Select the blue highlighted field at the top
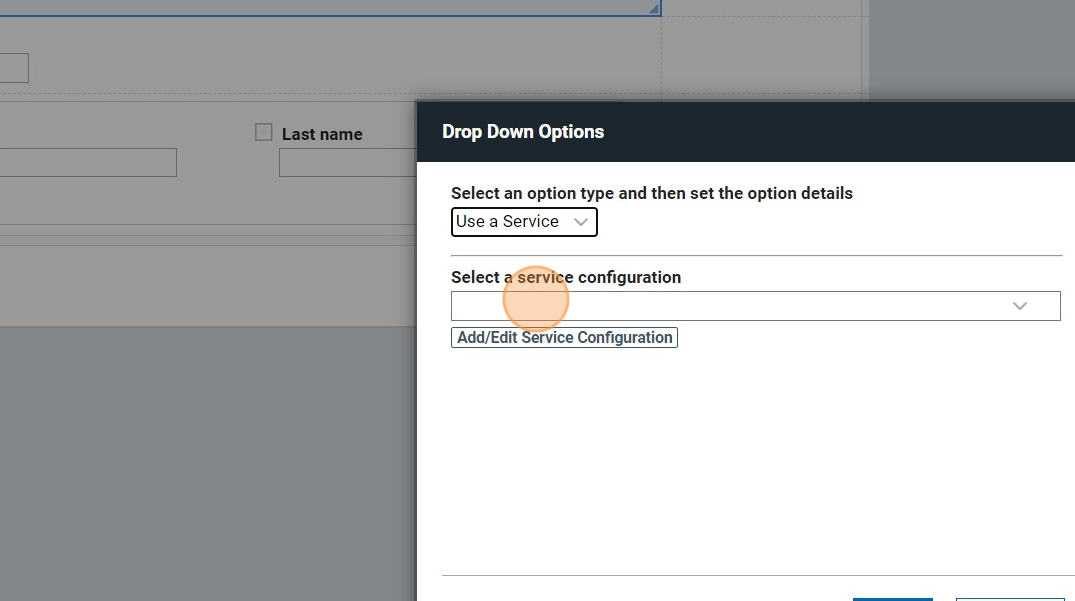 coord(330,8)
